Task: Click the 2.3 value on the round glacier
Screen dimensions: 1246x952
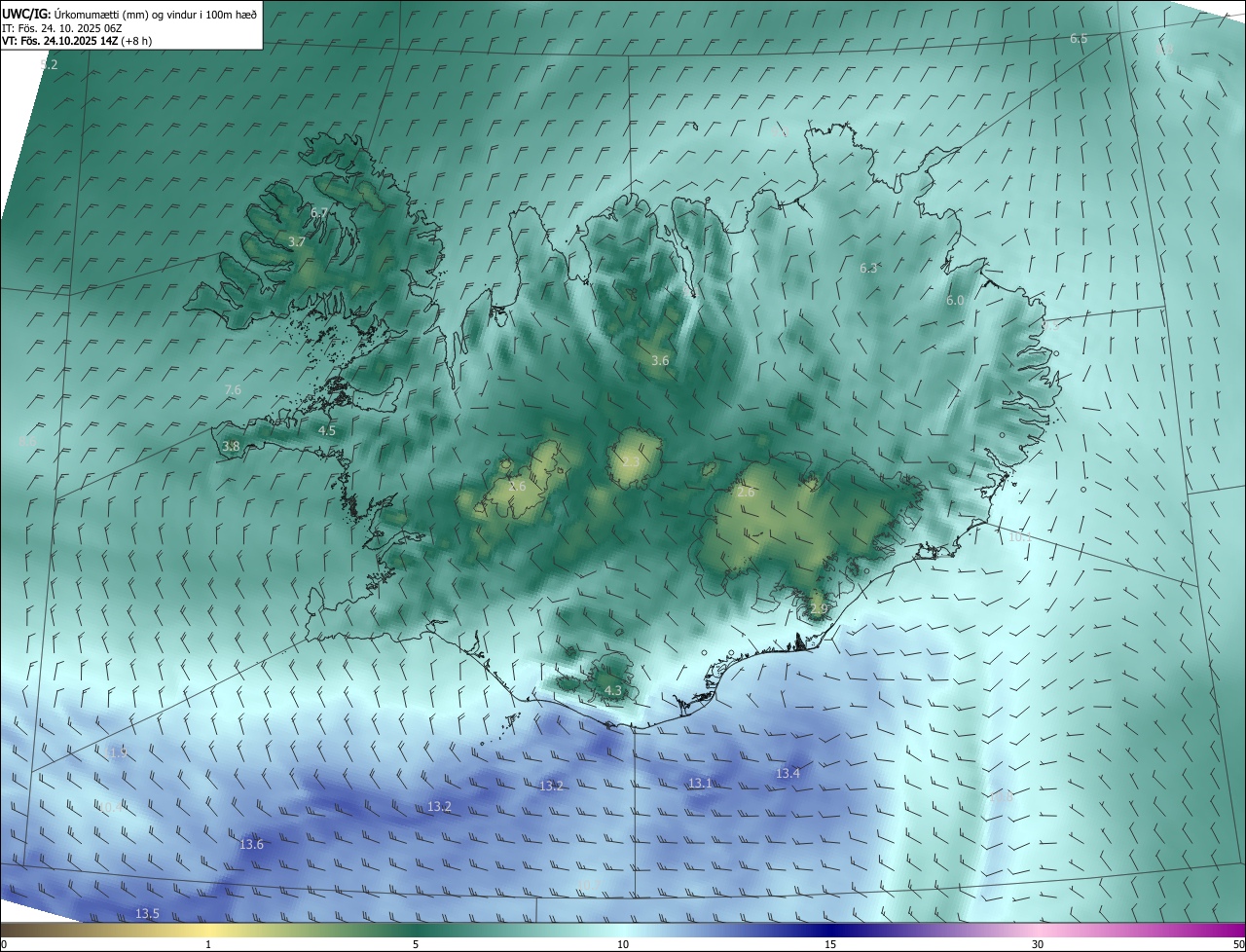Action: [631, 461]
